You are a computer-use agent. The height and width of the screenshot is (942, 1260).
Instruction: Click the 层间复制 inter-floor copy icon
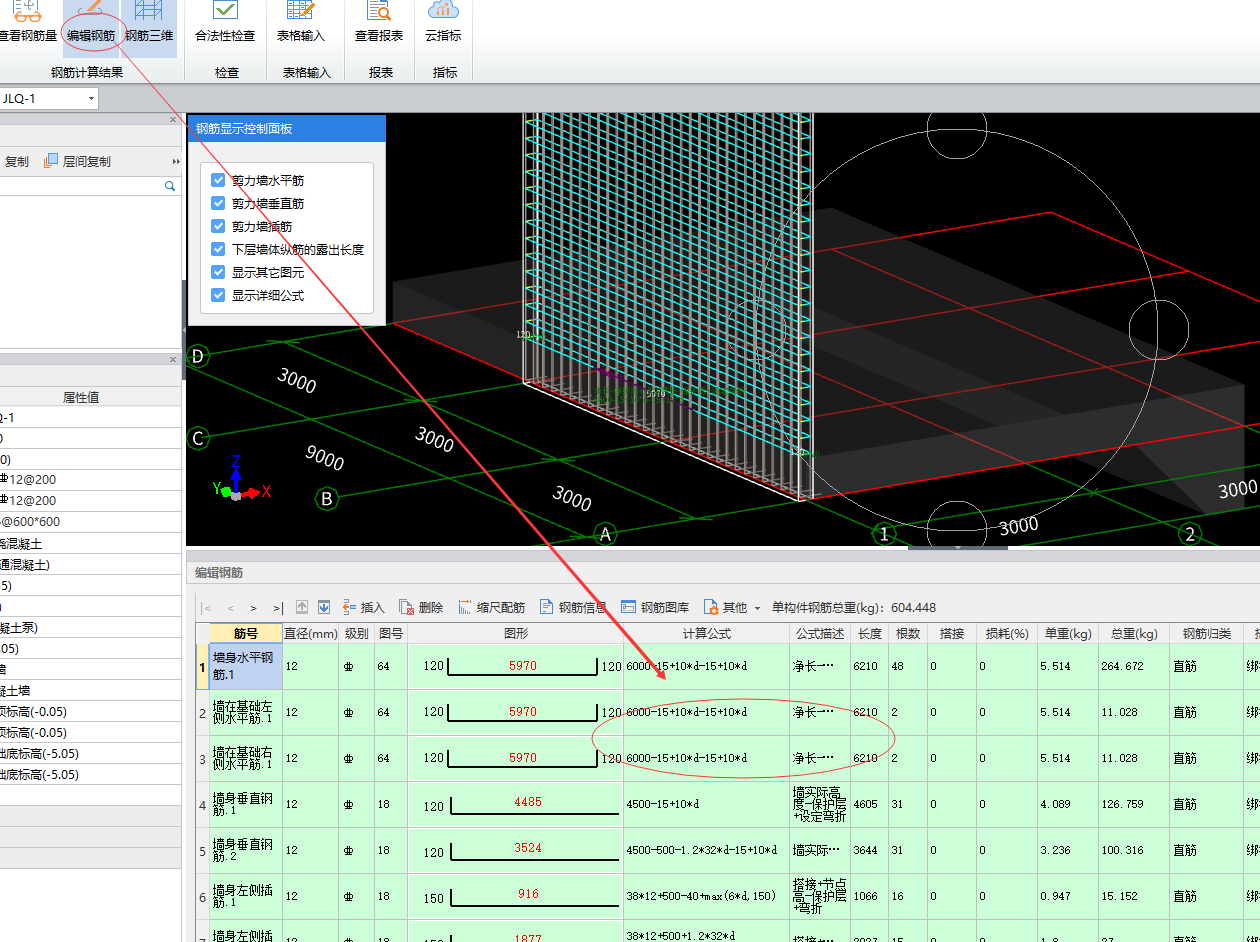[52, 161]
